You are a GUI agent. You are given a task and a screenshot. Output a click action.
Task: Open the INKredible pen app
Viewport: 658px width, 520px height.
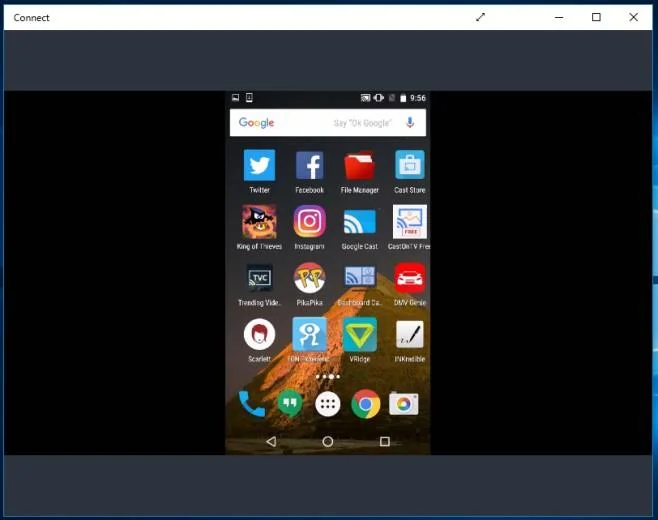point(410,334)
